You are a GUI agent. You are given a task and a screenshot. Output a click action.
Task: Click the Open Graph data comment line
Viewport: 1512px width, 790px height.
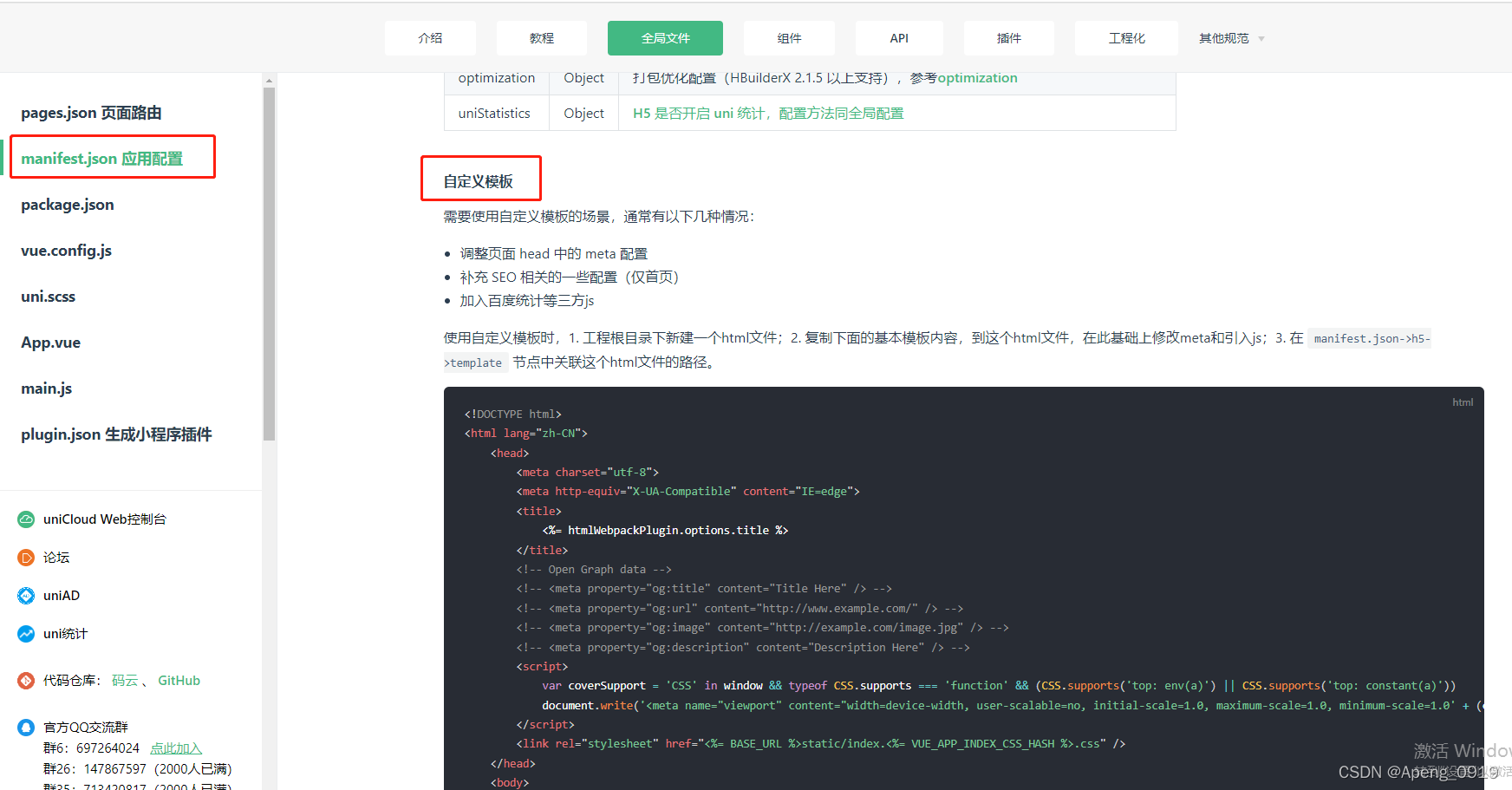(x=594, y=570)
